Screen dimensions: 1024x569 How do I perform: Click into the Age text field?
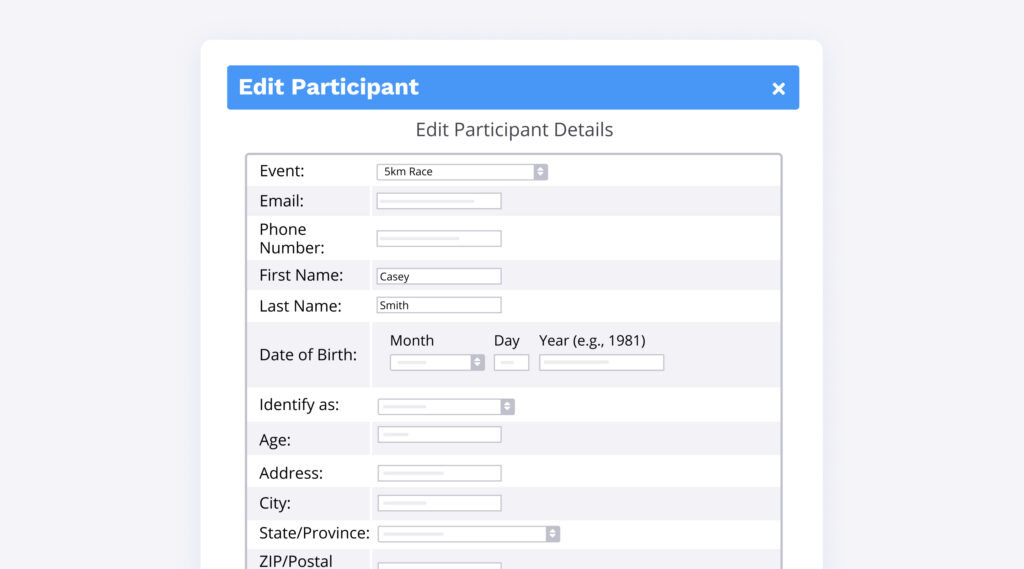[439, 434]
